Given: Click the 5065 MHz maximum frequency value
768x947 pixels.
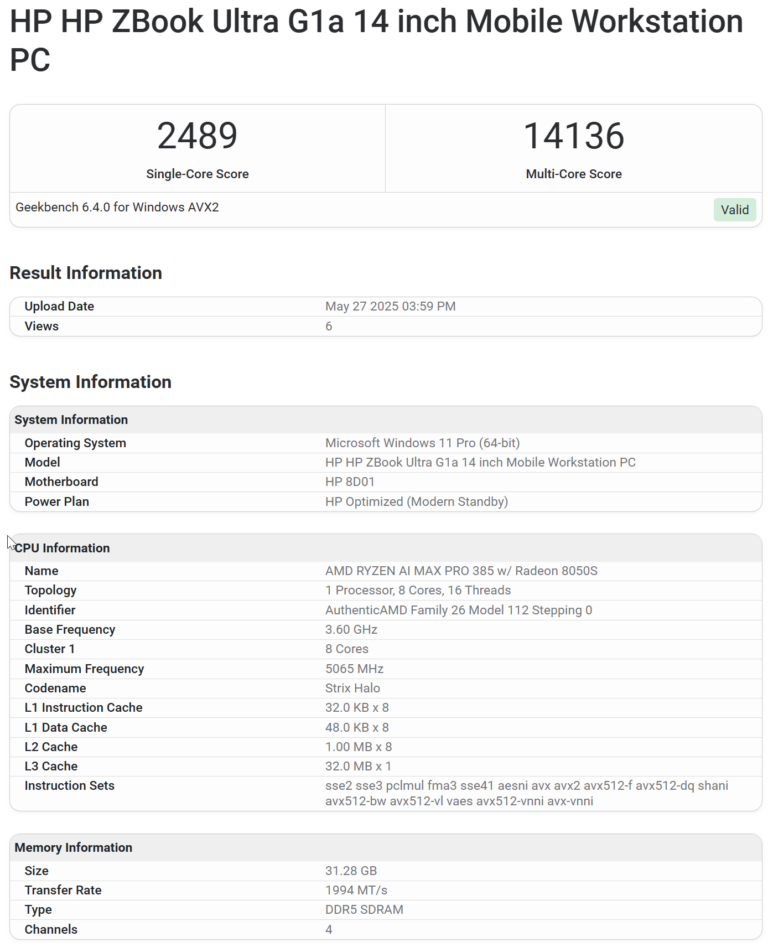Looking at the screenshot, I should (354, 669).
